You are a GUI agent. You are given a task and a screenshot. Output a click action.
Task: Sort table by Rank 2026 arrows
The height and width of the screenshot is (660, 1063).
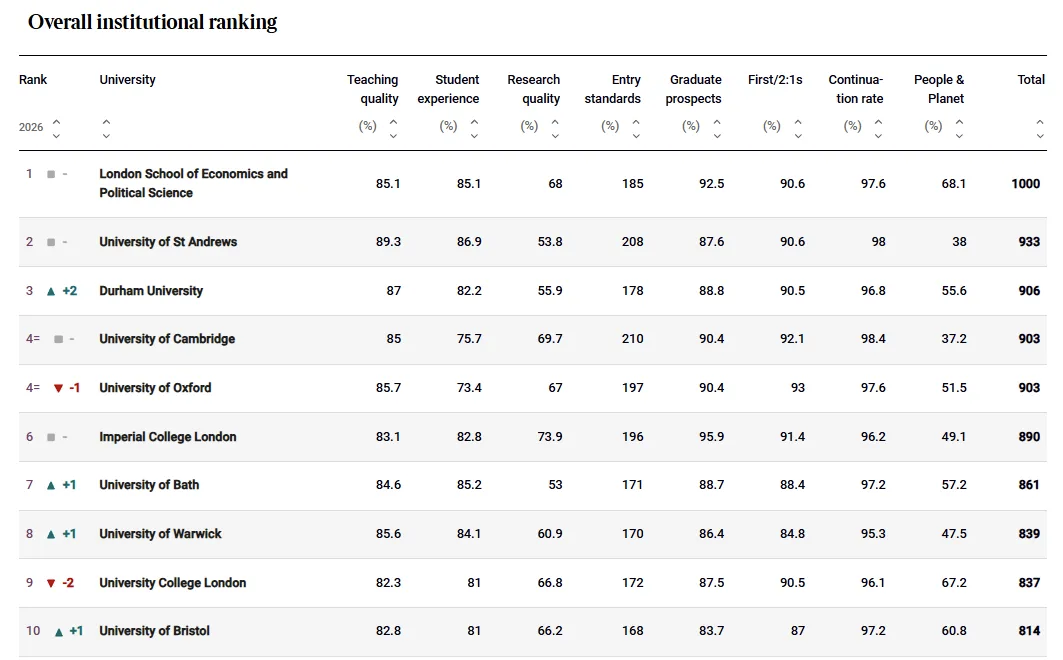56,128
